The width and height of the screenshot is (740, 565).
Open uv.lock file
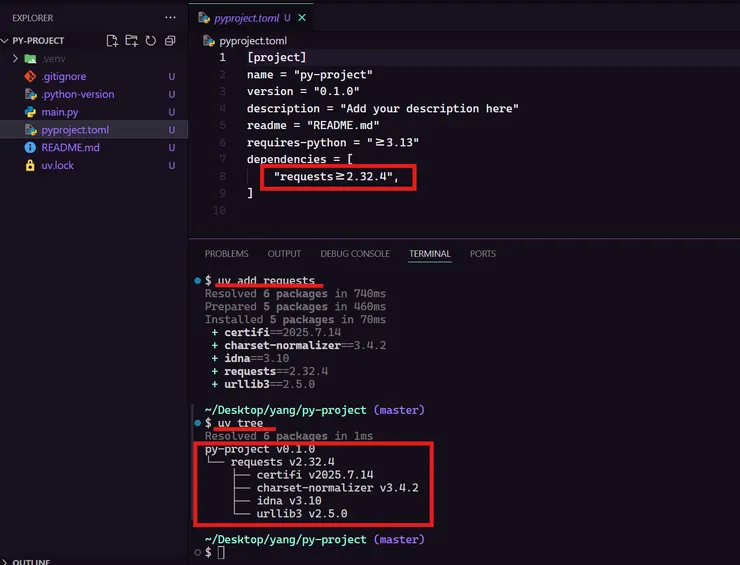[58, 165]
